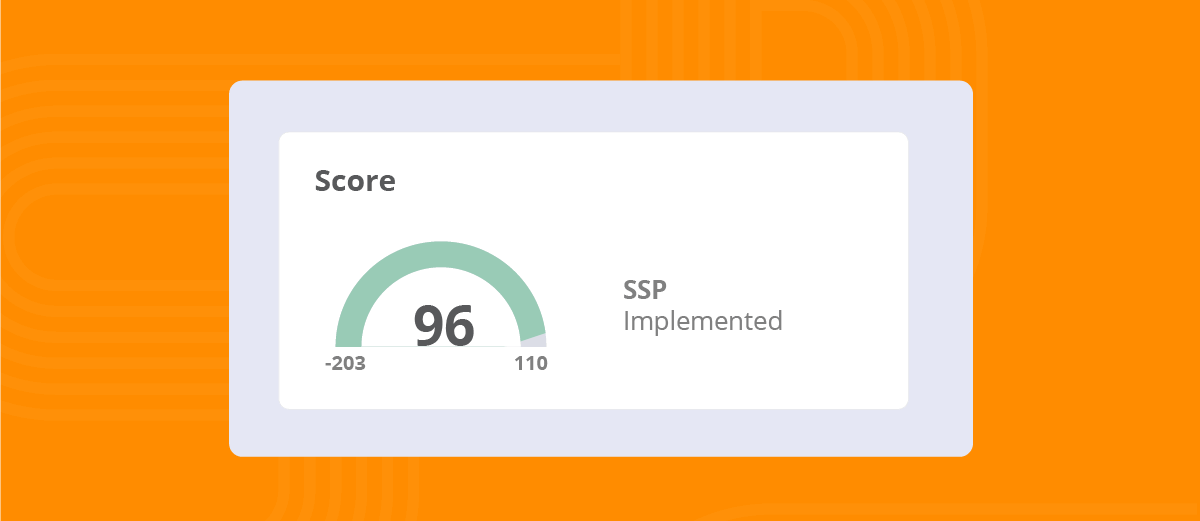
Task: Click the "Score" card heading
Action: point(355,181)
